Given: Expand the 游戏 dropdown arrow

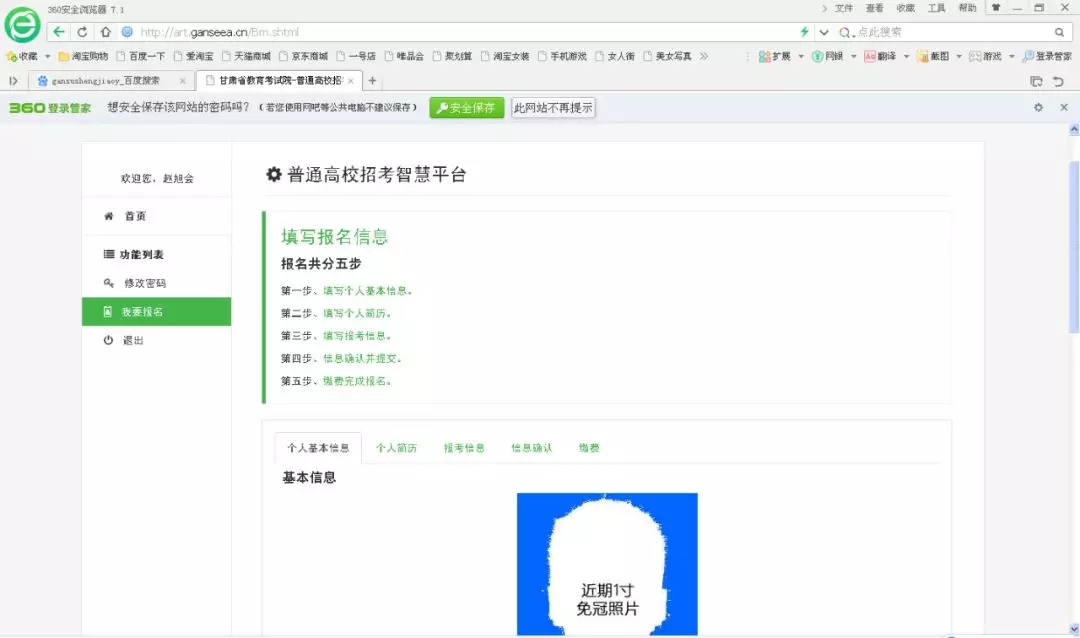Looking at the screenshot, I should [1011, 56].
